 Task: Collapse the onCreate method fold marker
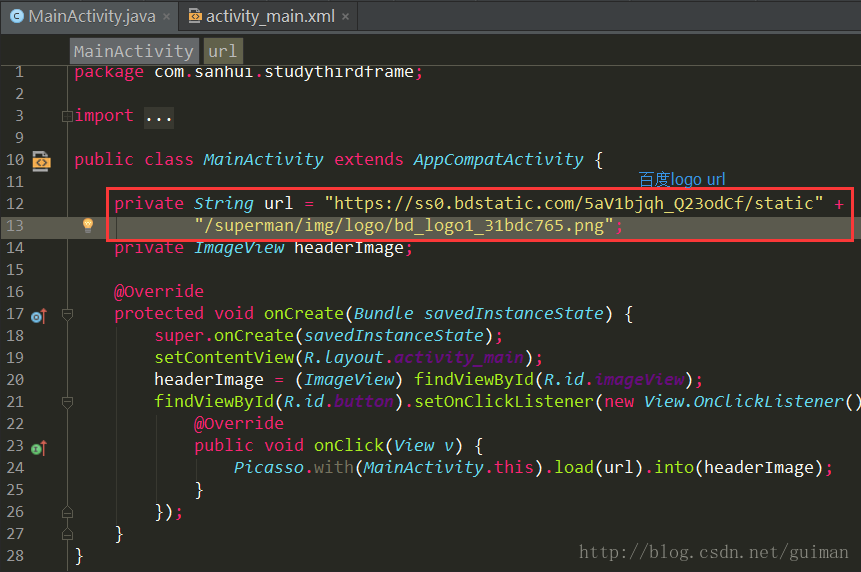point(67,314)
